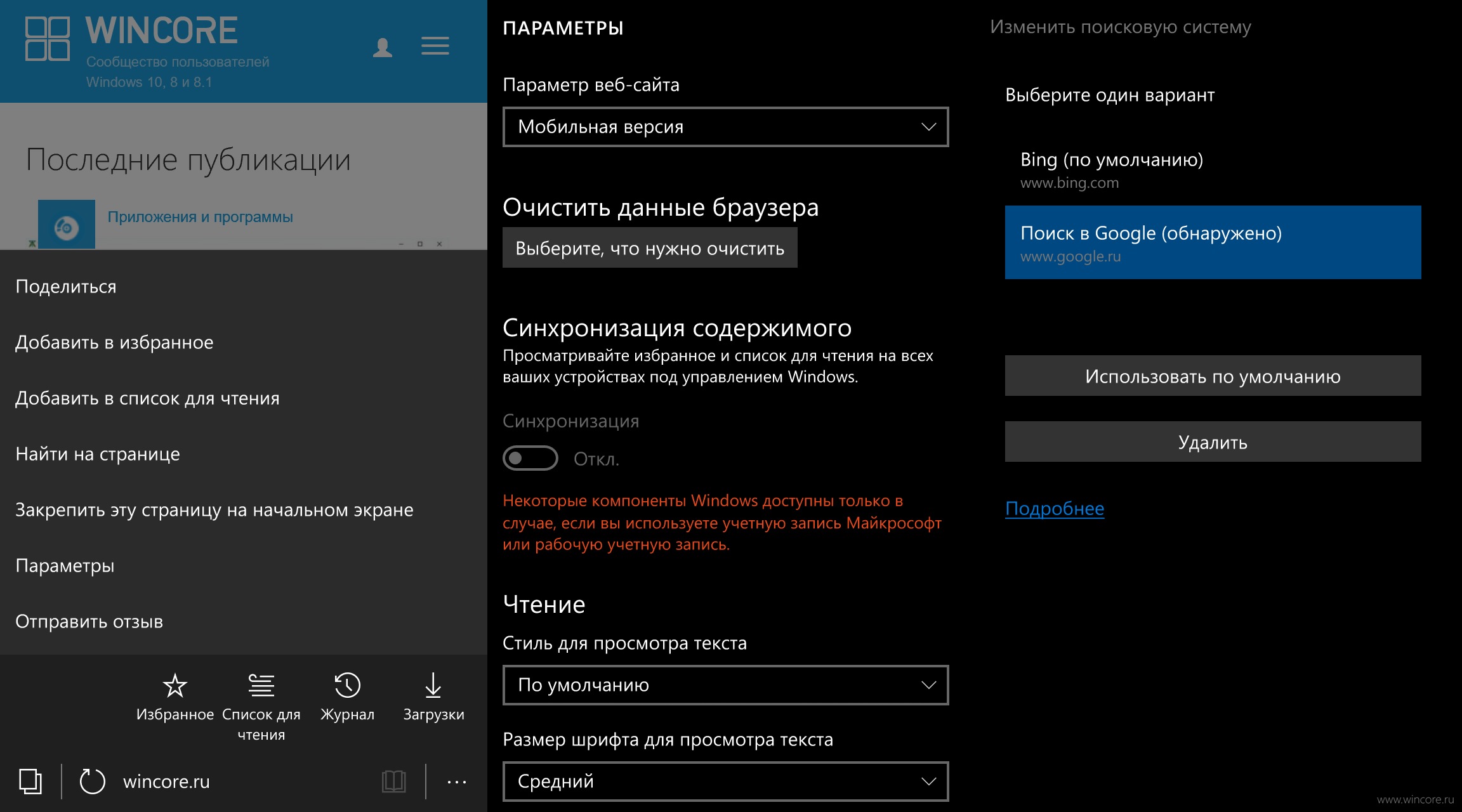Select Закрепить эту страницу на начальном экране
Image resolution: width=1462 pixels, height=812 pixels.
244,510
